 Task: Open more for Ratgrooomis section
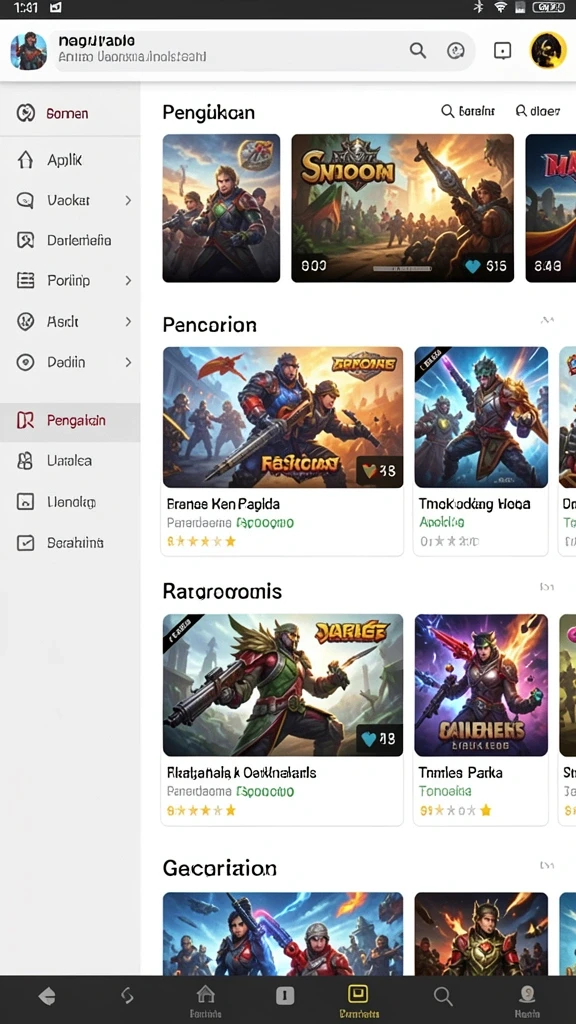[x=547, y=587]
